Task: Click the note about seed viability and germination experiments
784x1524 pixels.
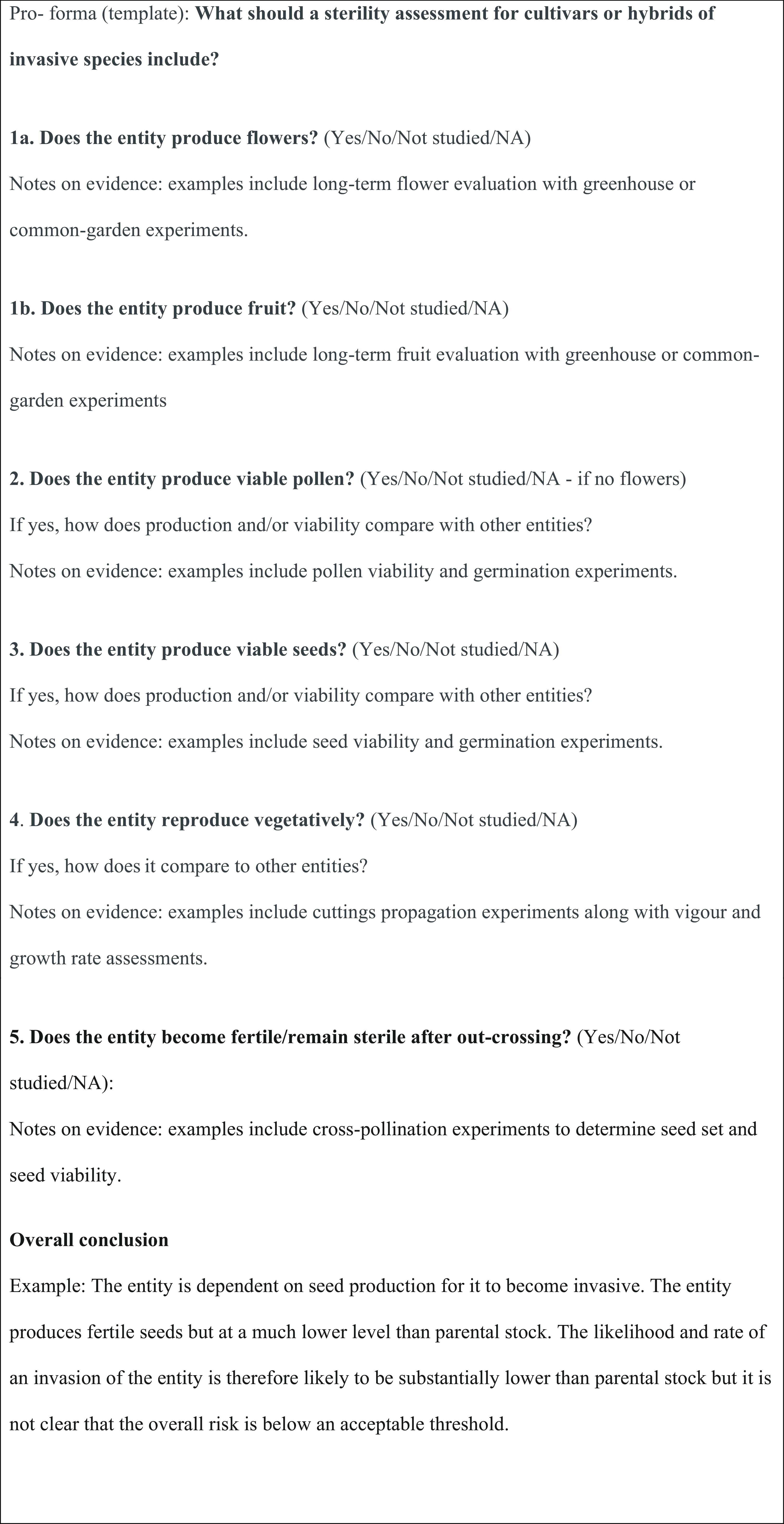Action: (x=336, y=742)
